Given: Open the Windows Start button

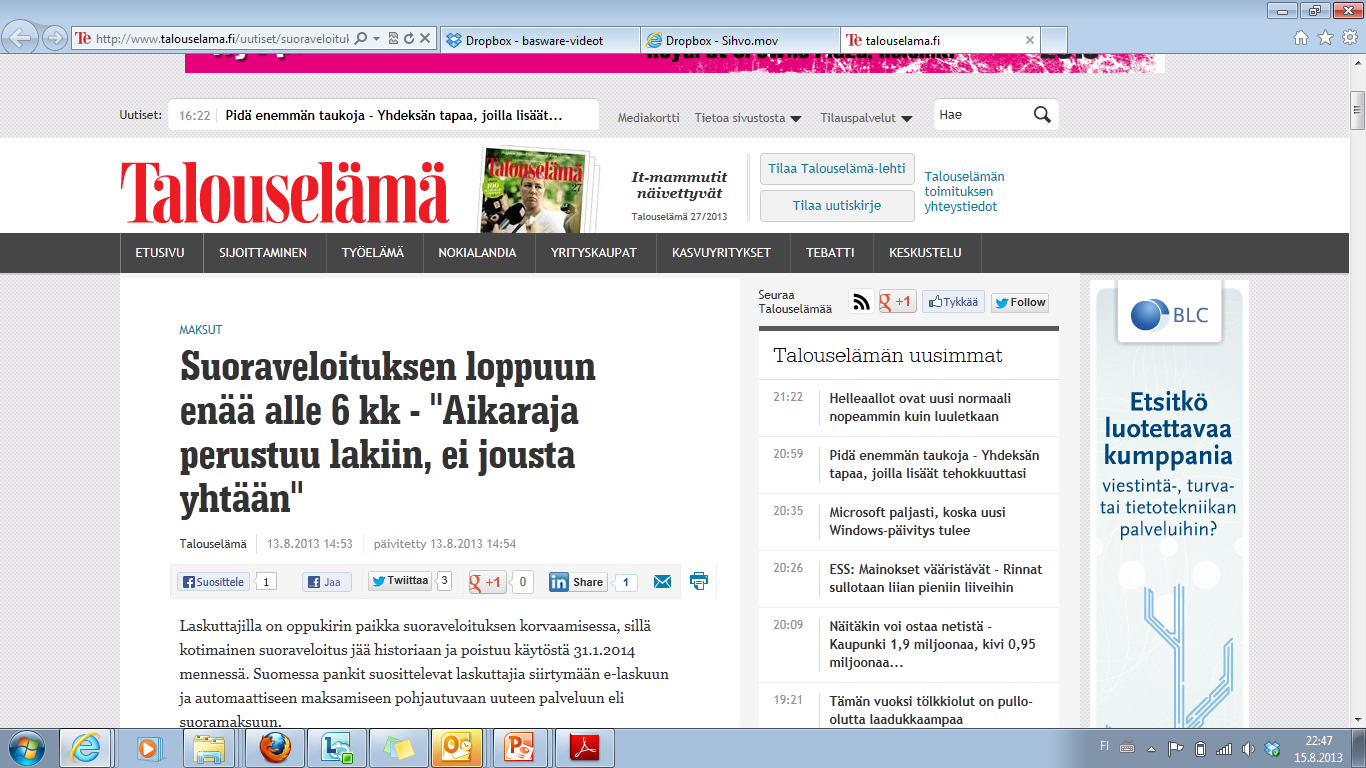Looking at the screenshot, I should pyautogui.click(x=26, y=748).
